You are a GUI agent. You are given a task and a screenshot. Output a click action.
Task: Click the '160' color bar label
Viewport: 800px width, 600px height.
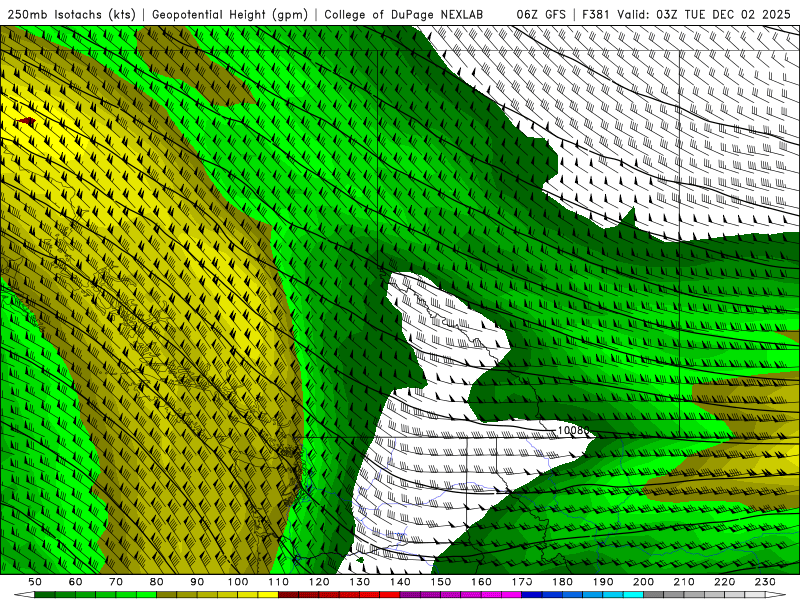click(x=481, y=582)
